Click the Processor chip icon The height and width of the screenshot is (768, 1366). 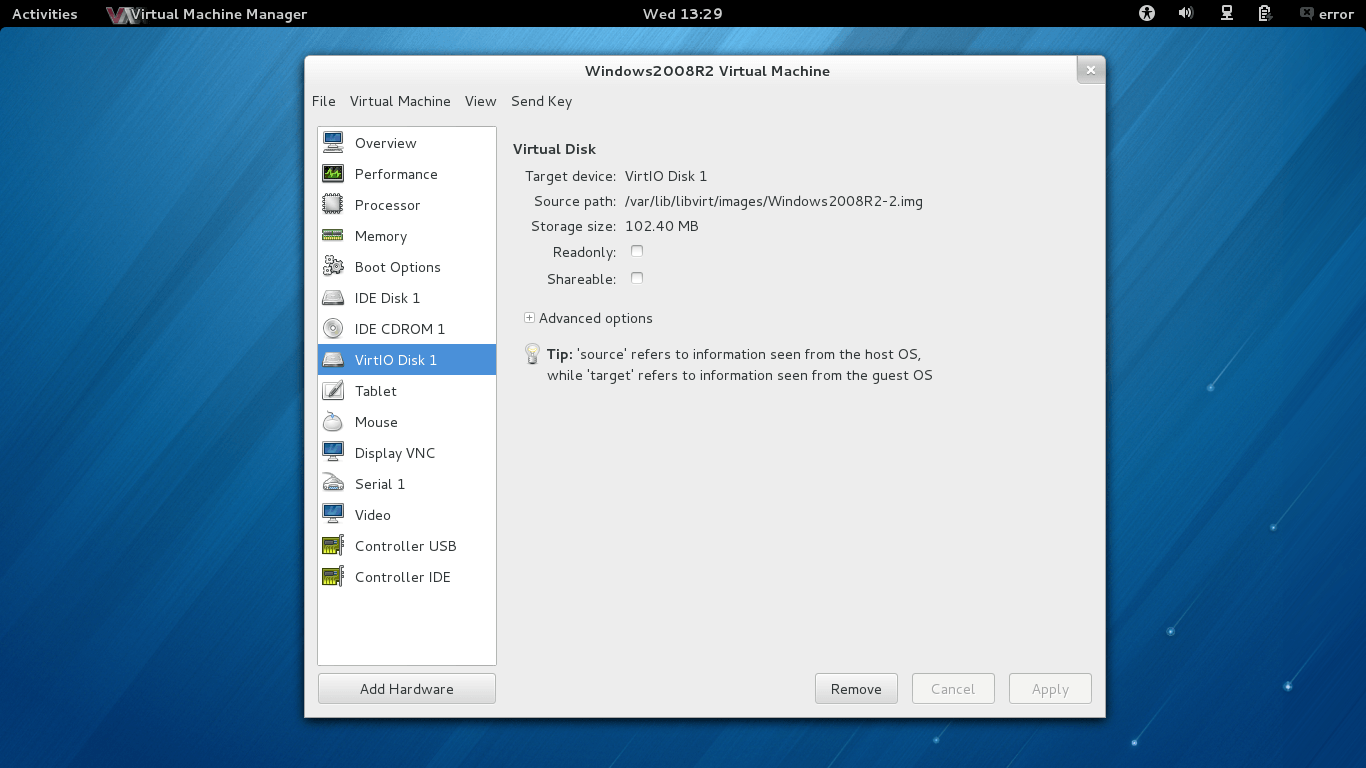pyautogui.click(x=333, y=205)
